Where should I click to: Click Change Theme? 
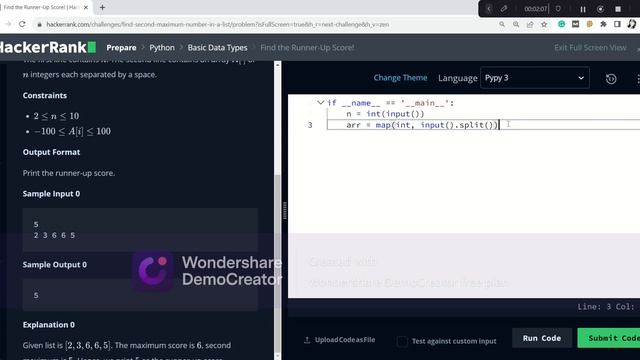click(x=400, y=78)
